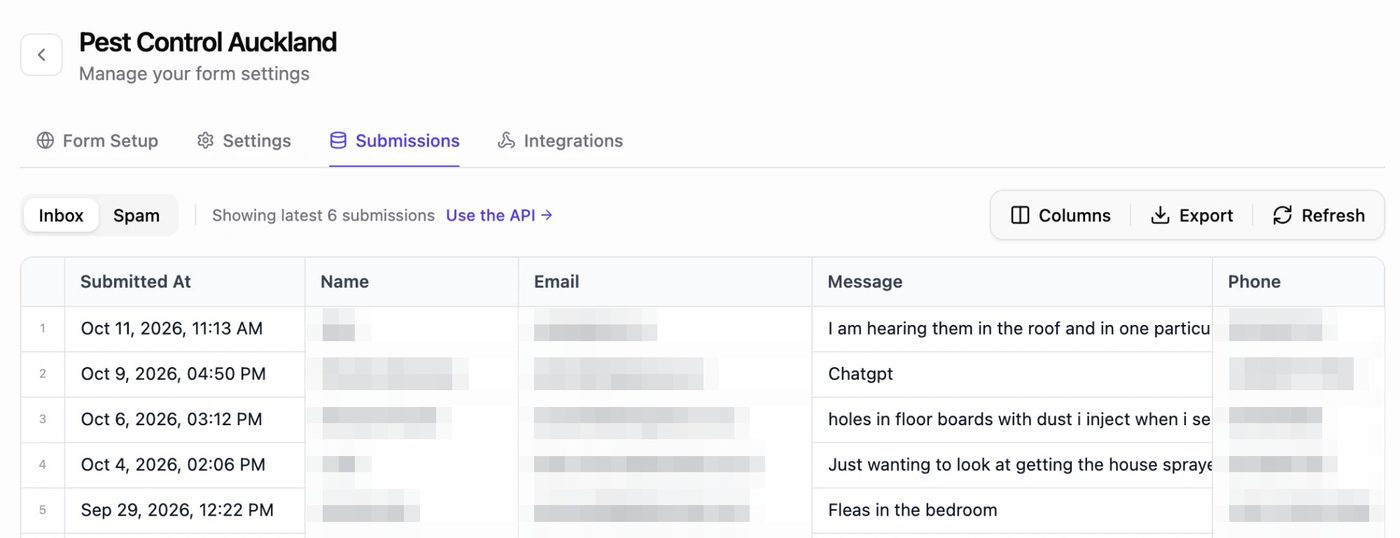Switch to the Settings tab
Viewport: 1400px width, 538px height.
point(244,141)
